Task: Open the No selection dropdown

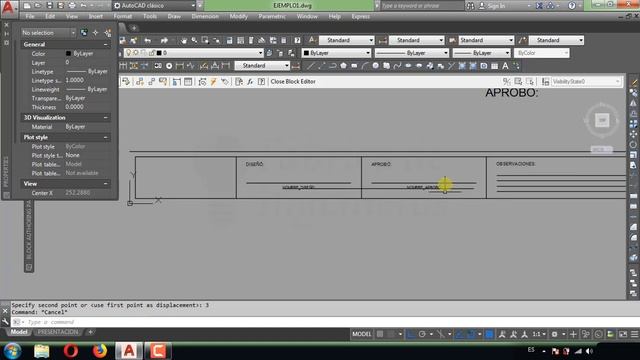Action: [48, 33]
